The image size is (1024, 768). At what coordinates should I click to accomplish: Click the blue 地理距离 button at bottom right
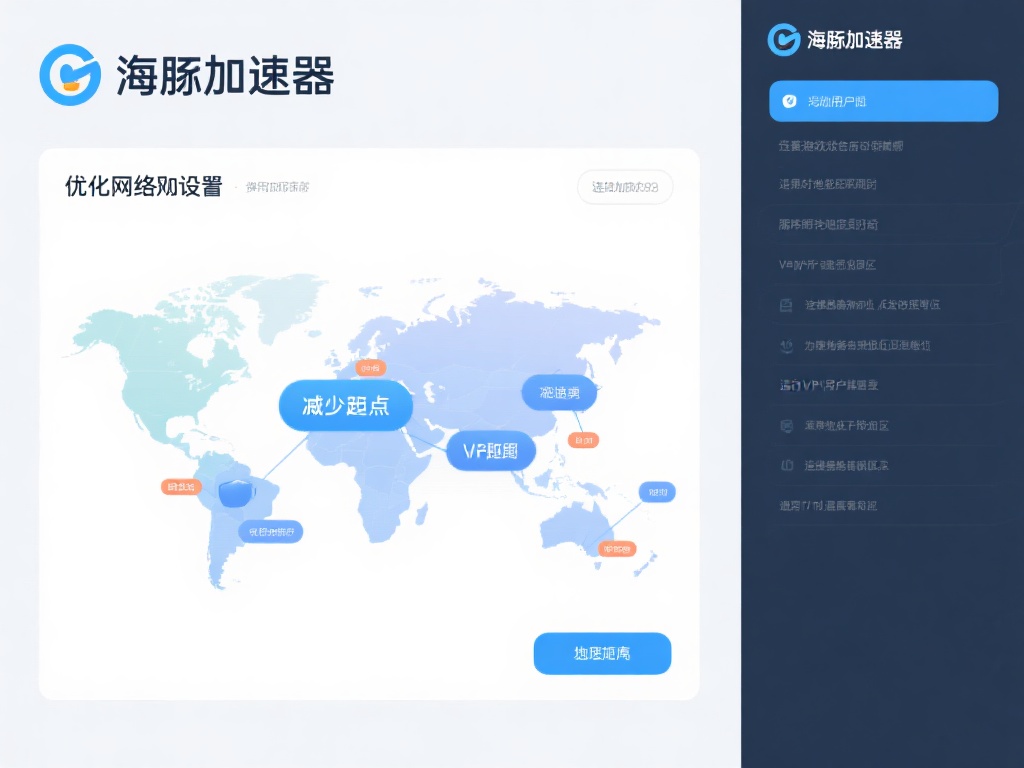[x=602, y=653]
